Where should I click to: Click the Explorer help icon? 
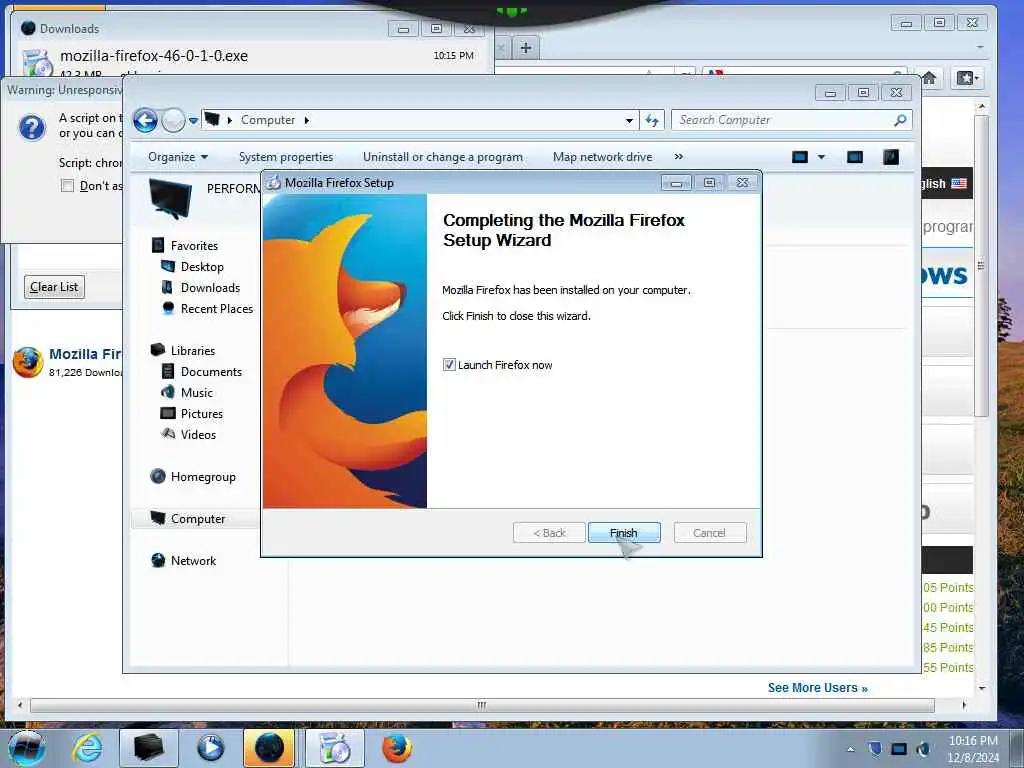pyautogui.click(x=891, y=157)
